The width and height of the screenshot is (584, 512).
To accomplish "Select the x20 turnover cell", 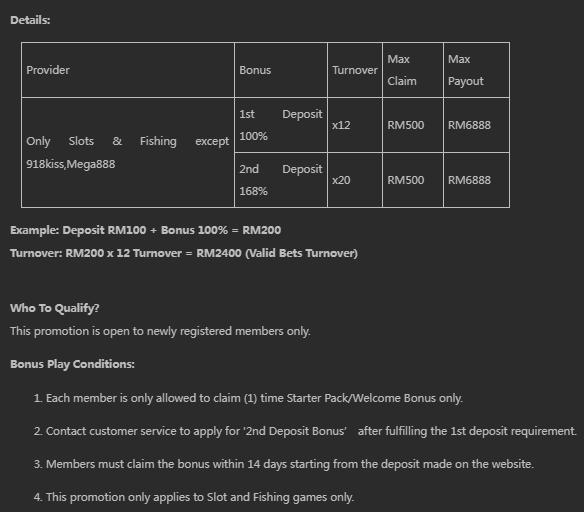I will pyautogui.click(x=355, y=180).
